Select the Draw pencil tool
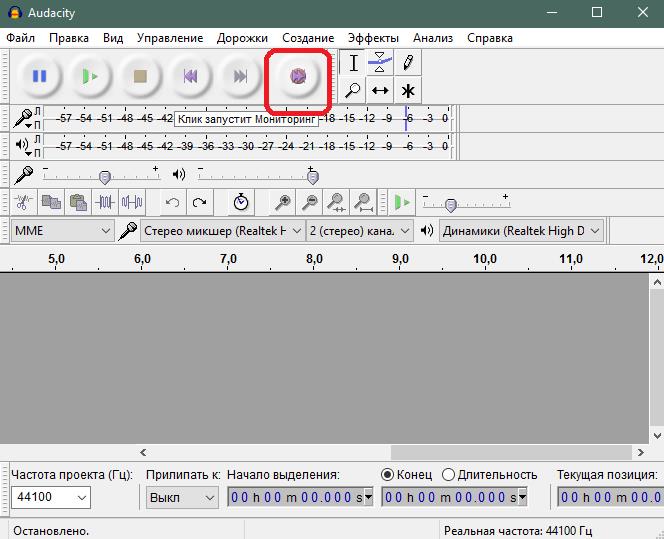The height and width of the screenshot is (539, 664). (x=408, y=63)
